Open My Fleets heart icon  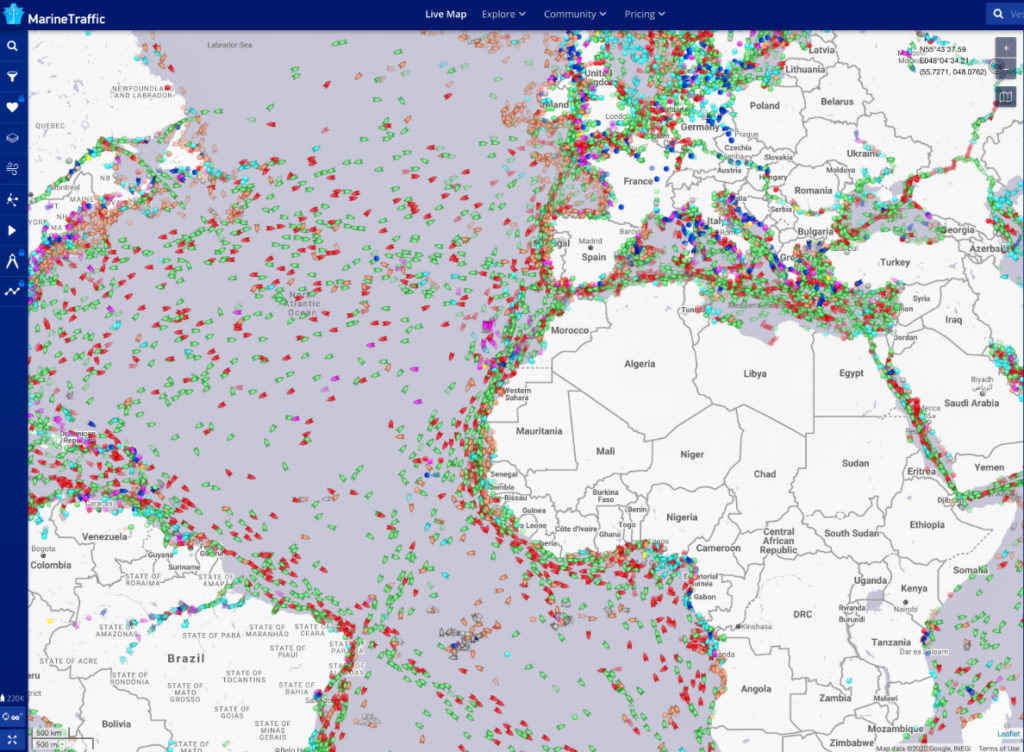pyautogui.click(x=13, y=107)
